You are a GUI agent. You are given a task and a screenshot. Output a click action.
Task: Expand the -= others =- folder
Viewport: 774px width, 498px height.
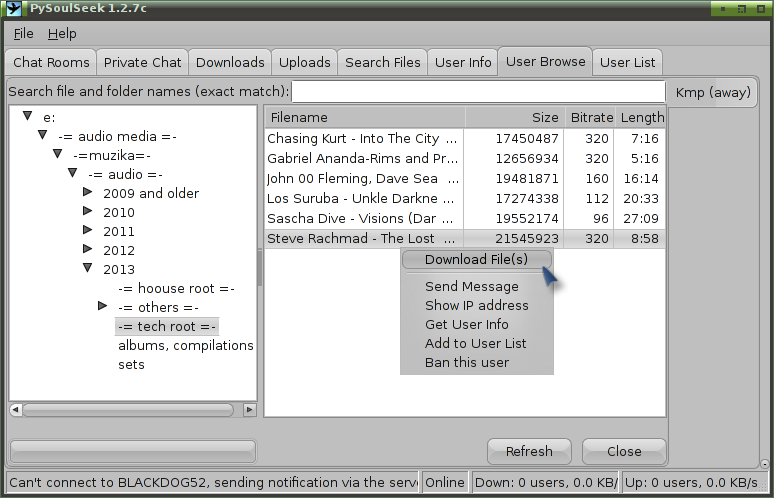[102, 306]
